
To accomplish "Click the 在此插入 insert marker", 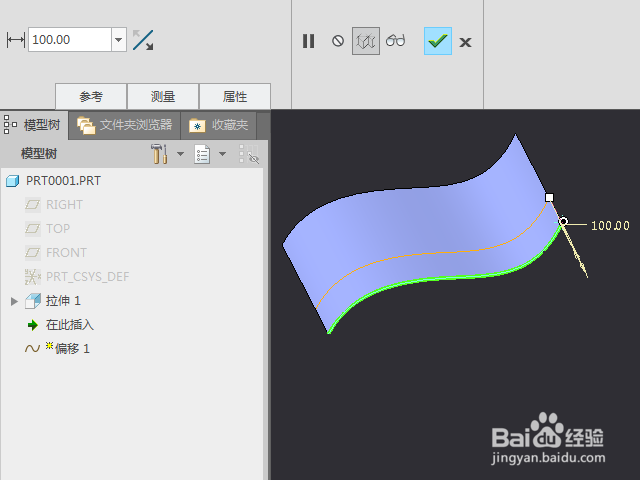I will pos(69,325).
